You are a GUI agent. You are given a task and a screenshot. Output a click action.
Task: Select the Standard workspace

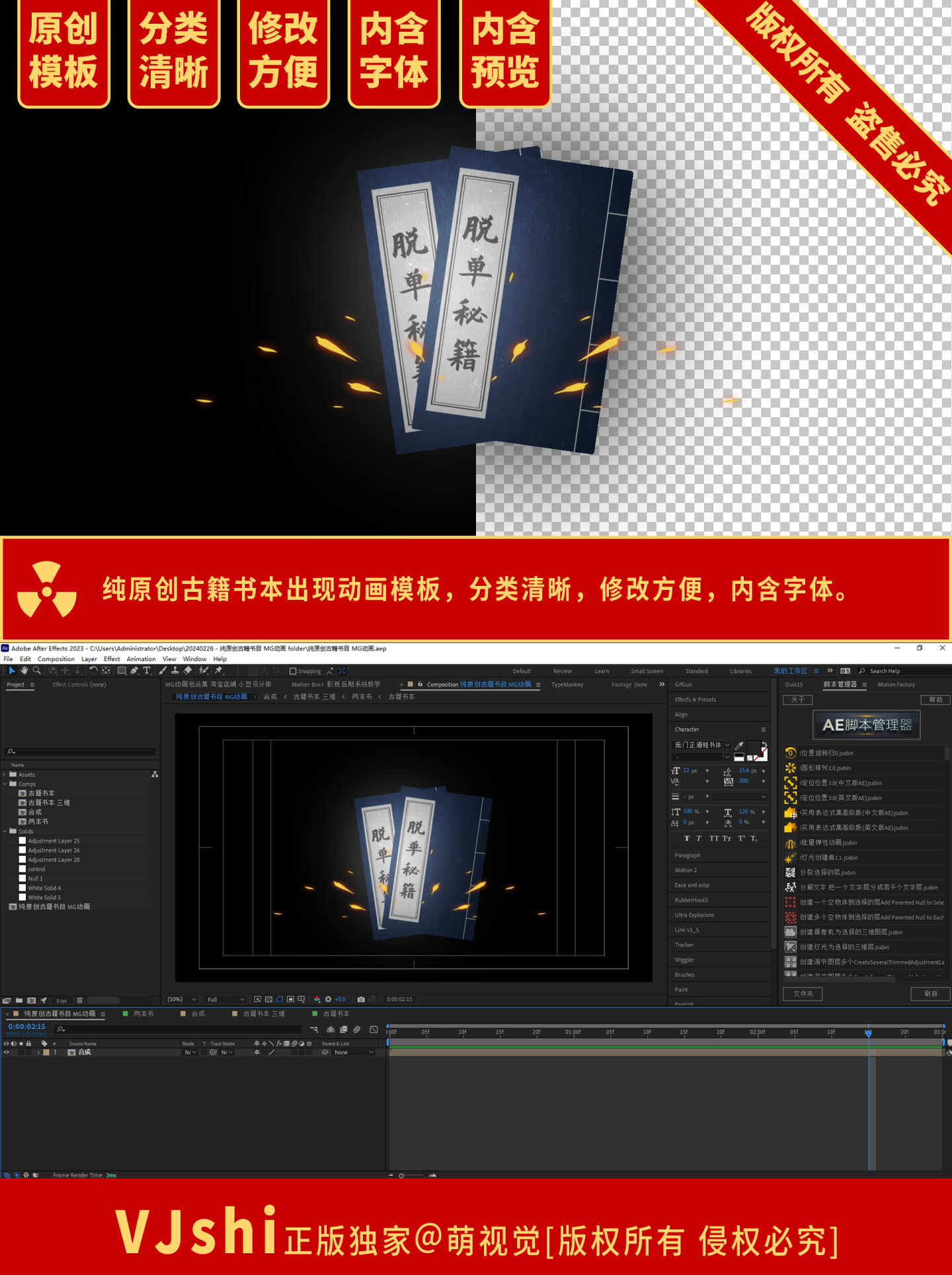click(x=696, y=671)
